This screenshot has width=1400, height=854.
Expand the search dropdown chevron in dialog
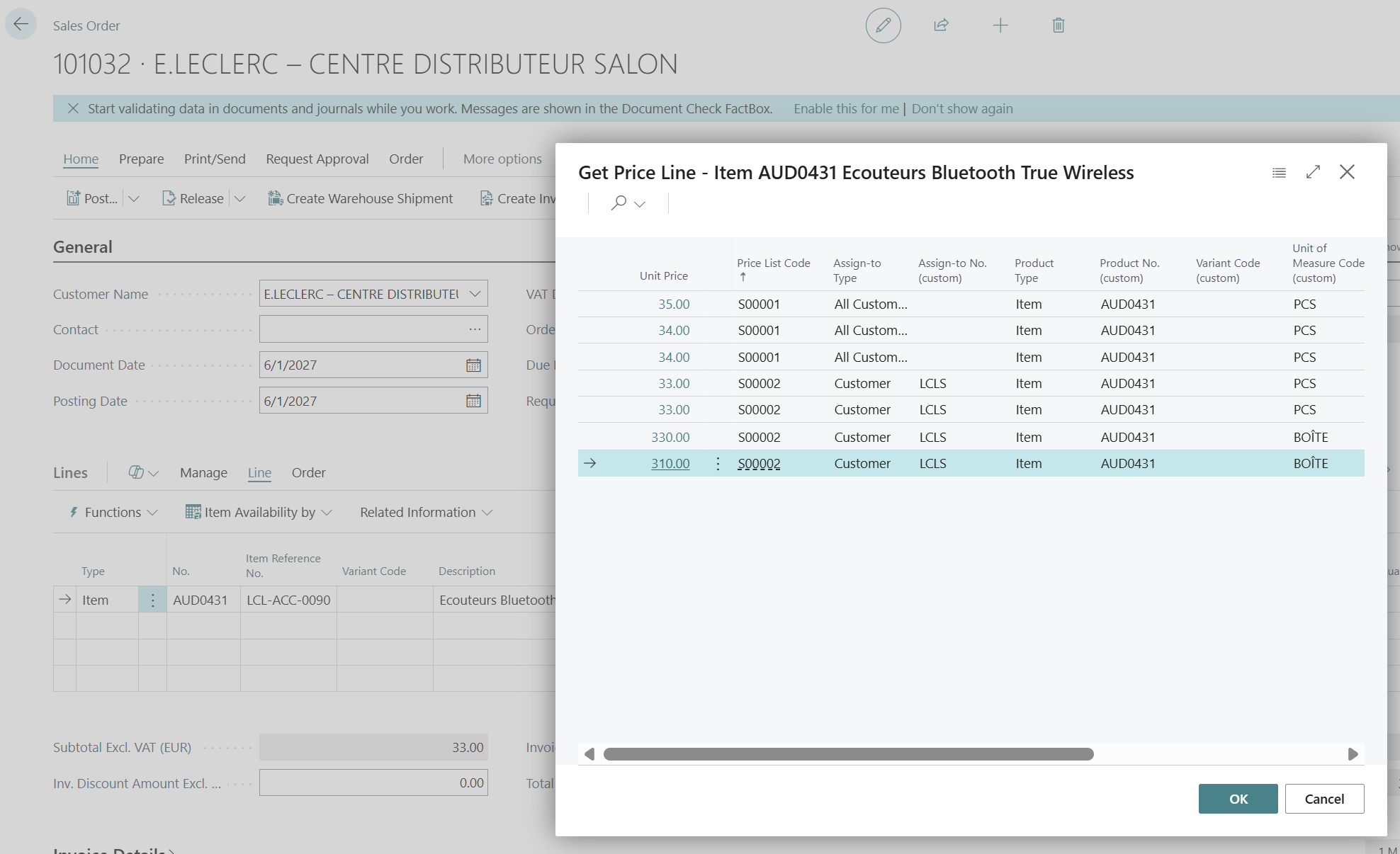point(640,204)
